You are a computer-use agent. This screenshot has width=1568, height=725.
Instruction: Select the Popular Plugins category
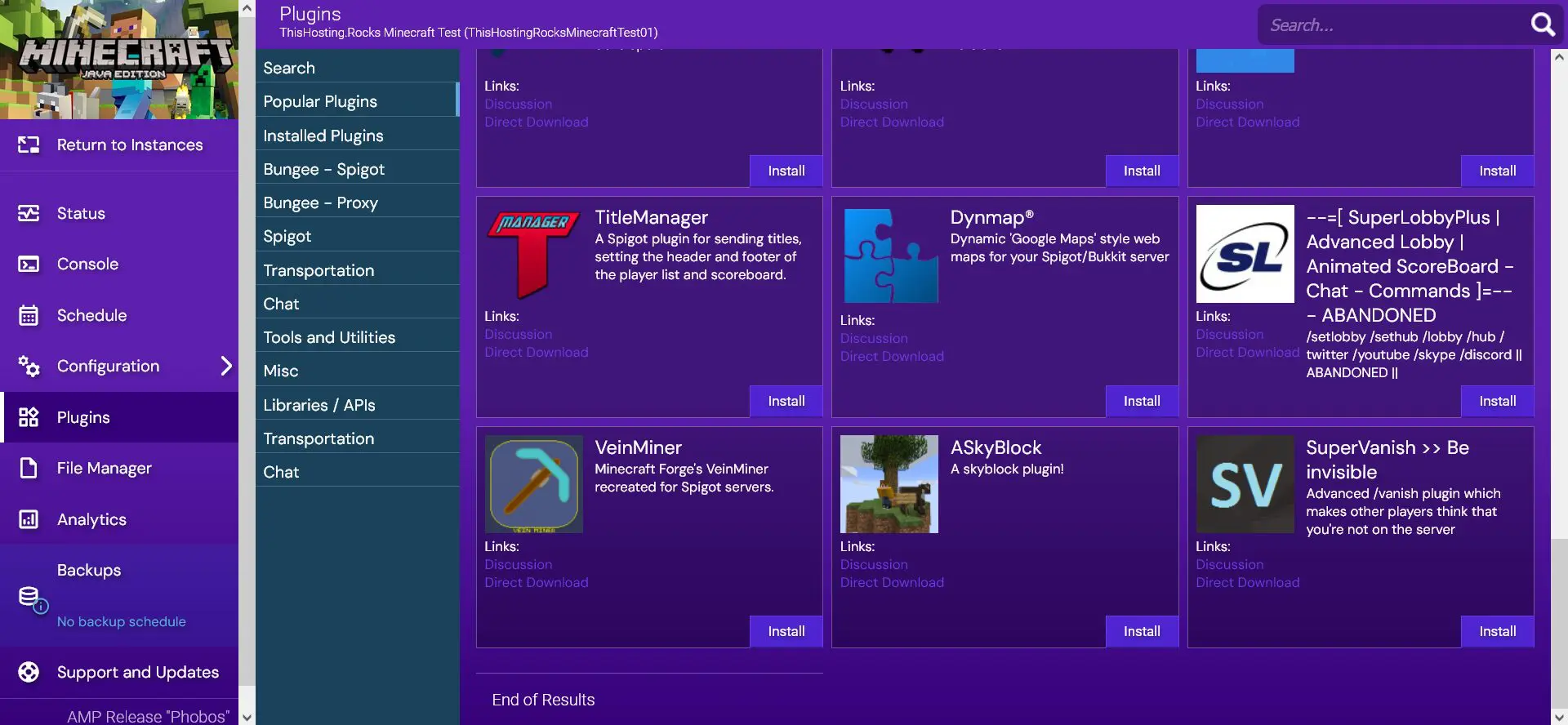click(x=357, y=101)
